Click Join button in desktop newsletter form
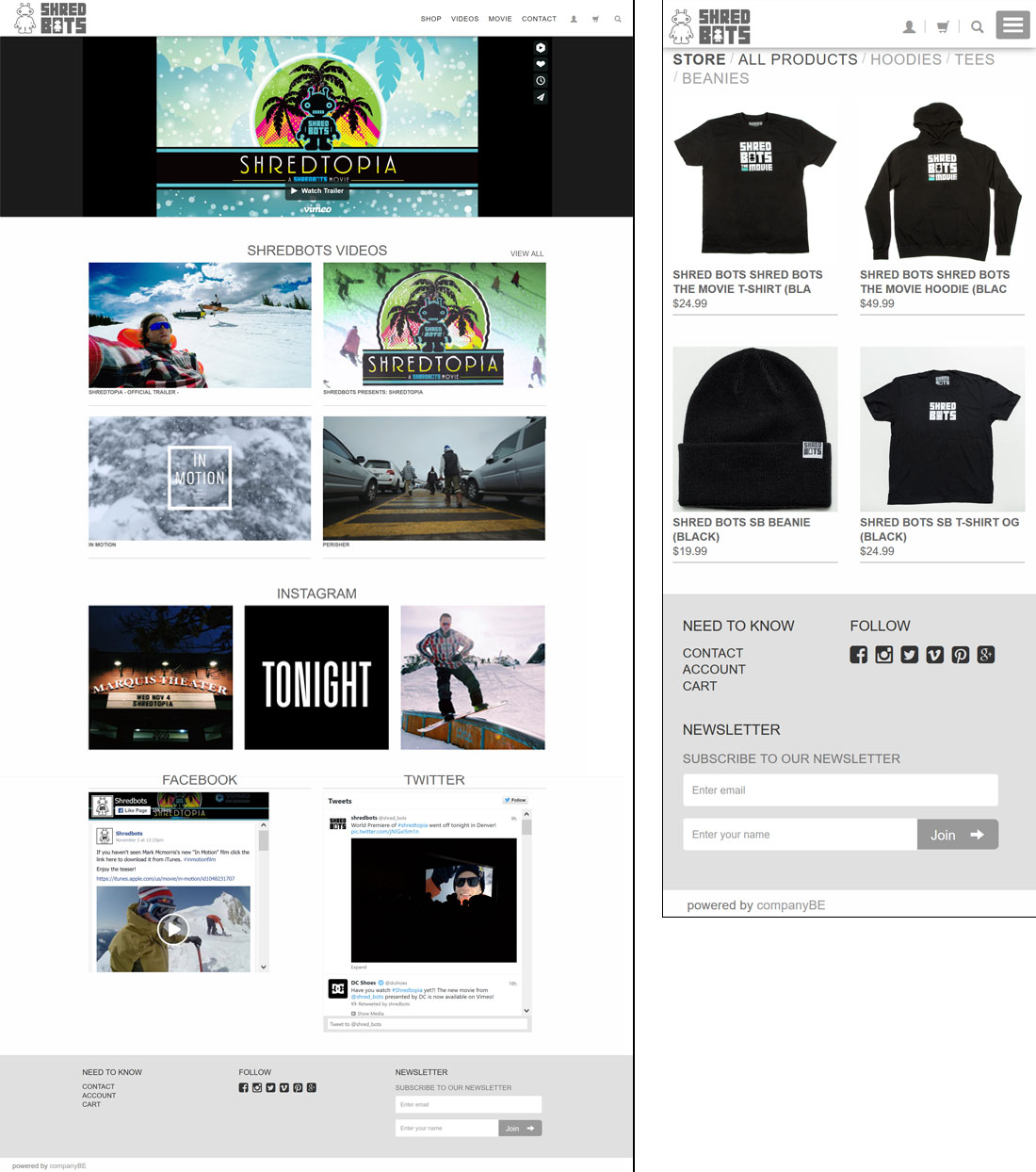The image size is (1036, 1172). 520,1128
